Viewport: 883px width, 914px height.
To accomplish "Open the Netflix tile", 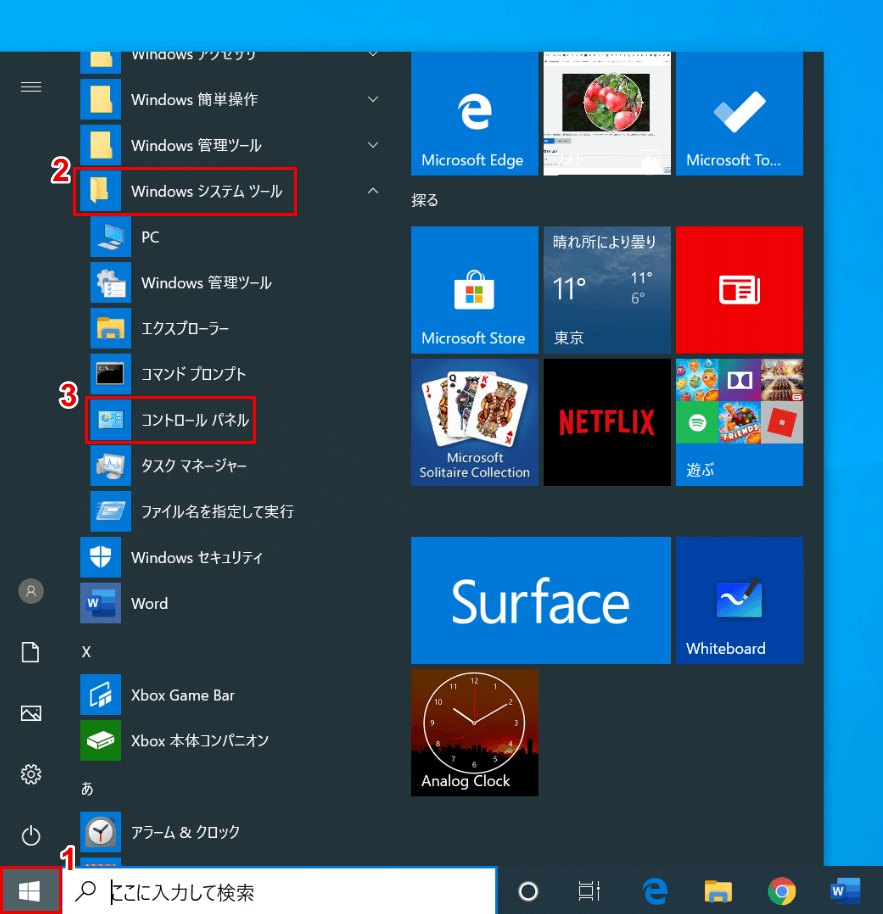I will pos(607,422).
